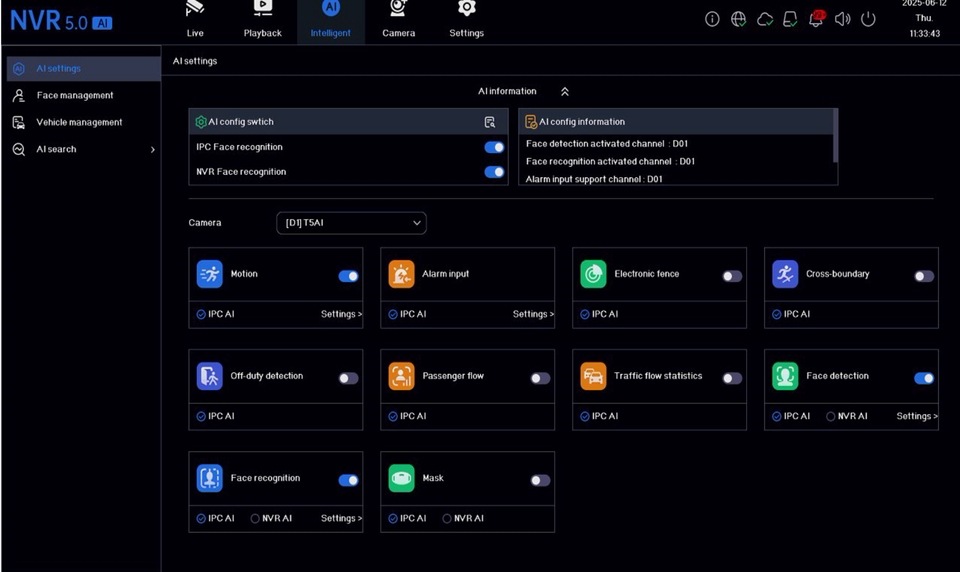This screenshot has height=572, width=960.
Task: Toggle IPC Face recognition switch
Action: point(494,147)
